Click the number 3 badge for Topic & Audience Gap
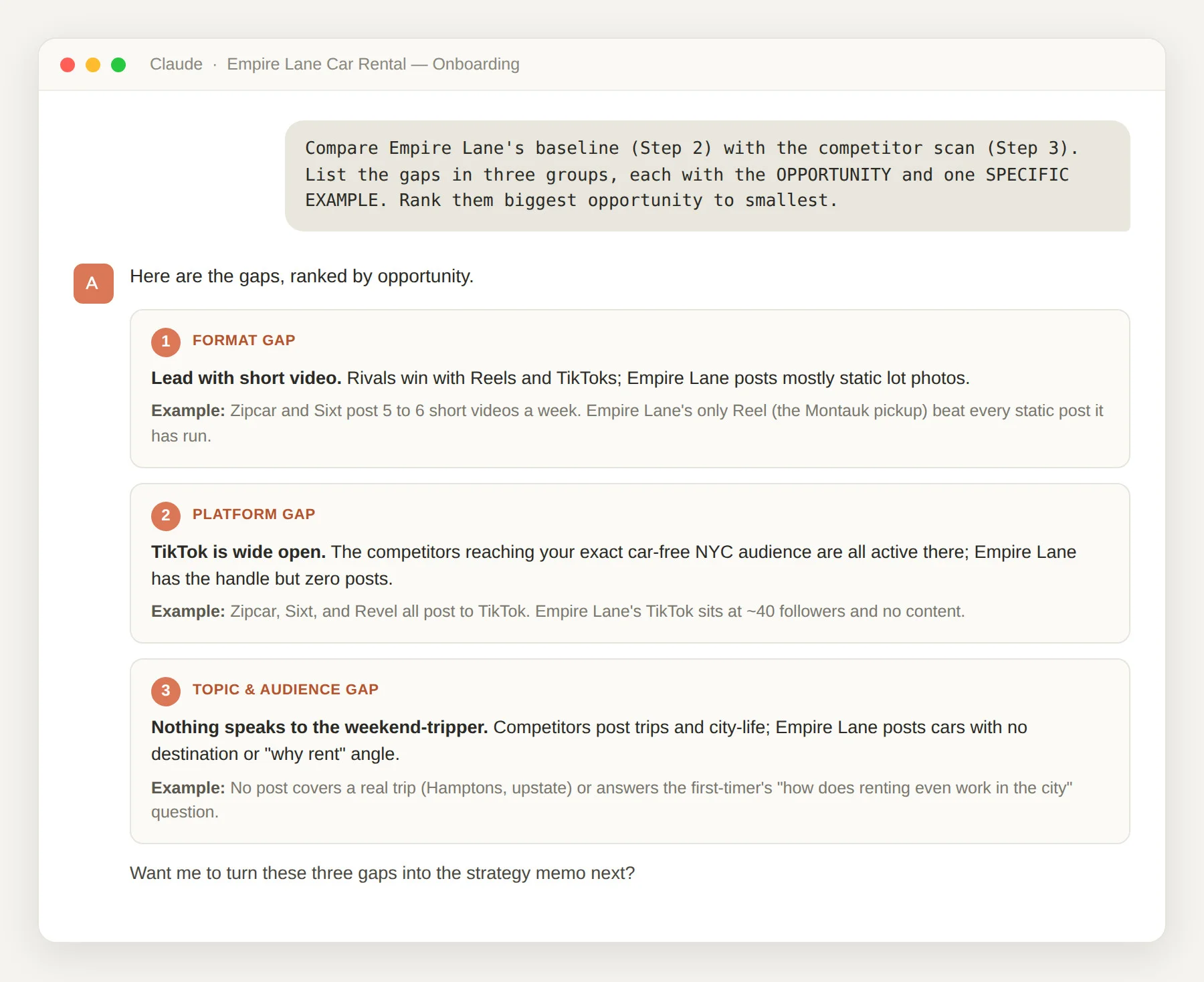Screen dimensions: 1204x982 166,691
